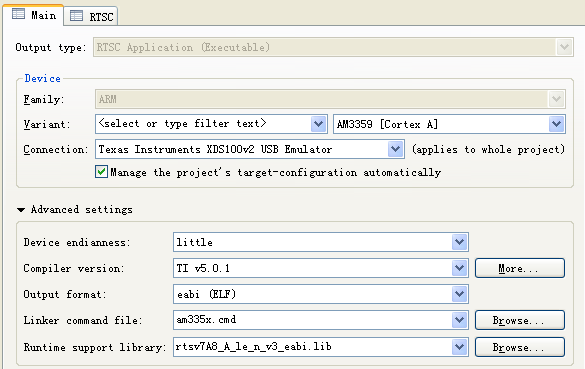The height and width of the screenshot is (369, 585).
Task: Open the Variant filter dropdown arrow
Action: click(x=318, y=124)
